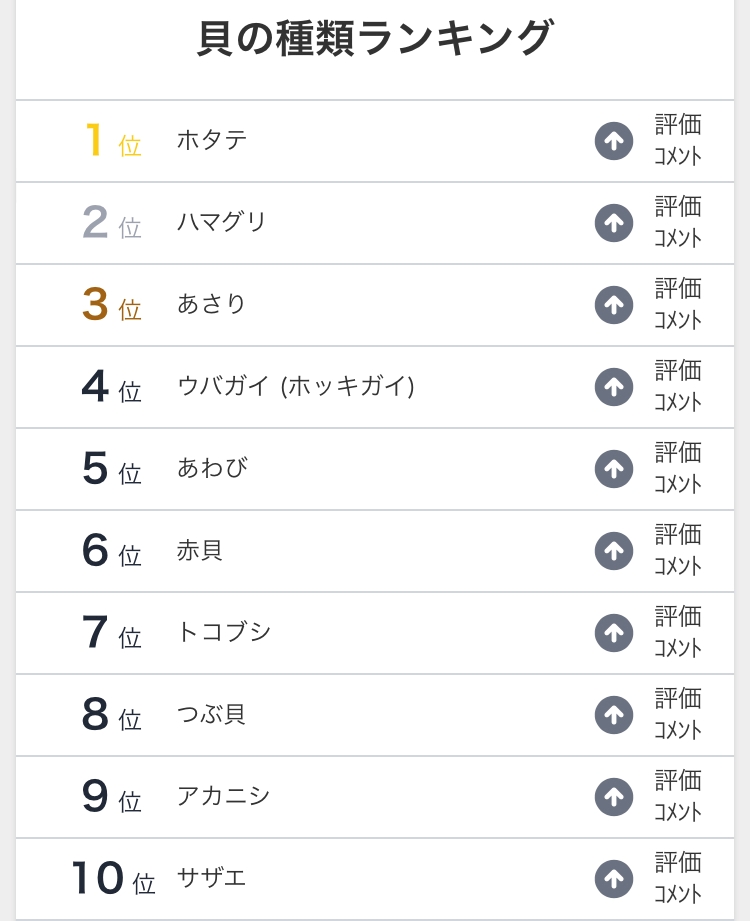Screen dimensions: 750x921
Task: Upvote ウバガイ (ホッキガイ) arrow icon
Action: (x=614, y=387)
